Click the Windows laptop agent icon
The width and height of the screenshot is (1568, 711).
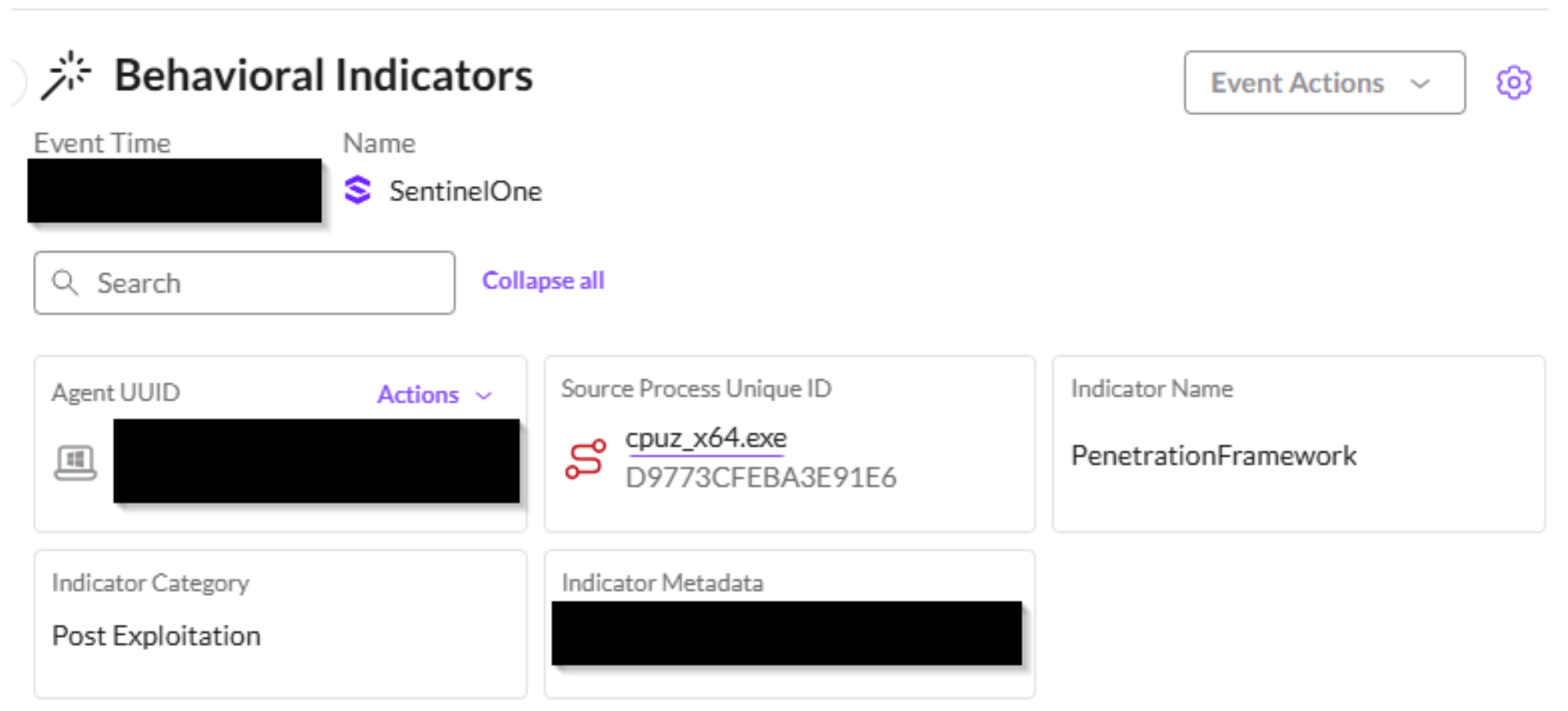coord(76,462)
